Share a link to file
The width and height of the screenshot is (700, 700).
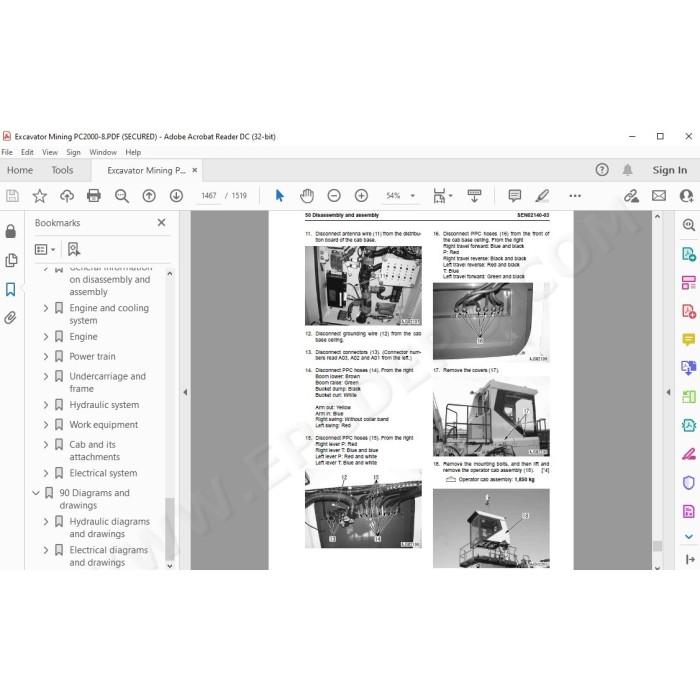tap(631, 196)
